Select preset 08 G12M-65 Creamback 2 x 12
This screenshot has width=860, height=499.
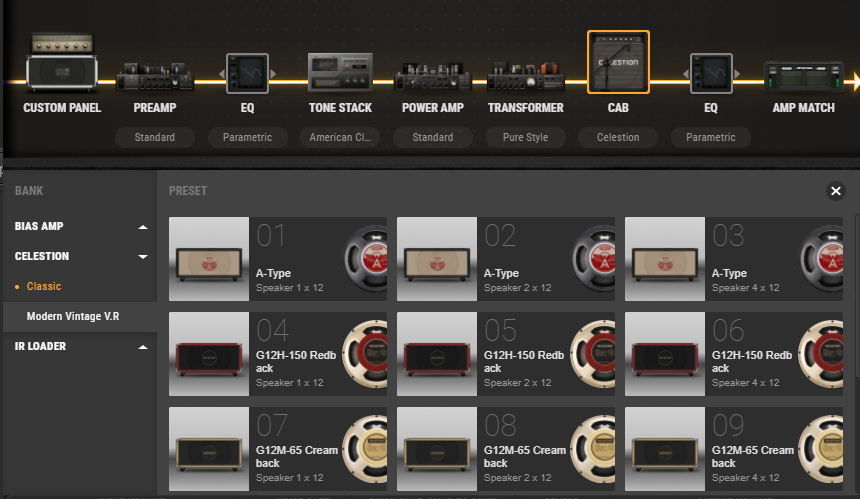click(506, 449)
